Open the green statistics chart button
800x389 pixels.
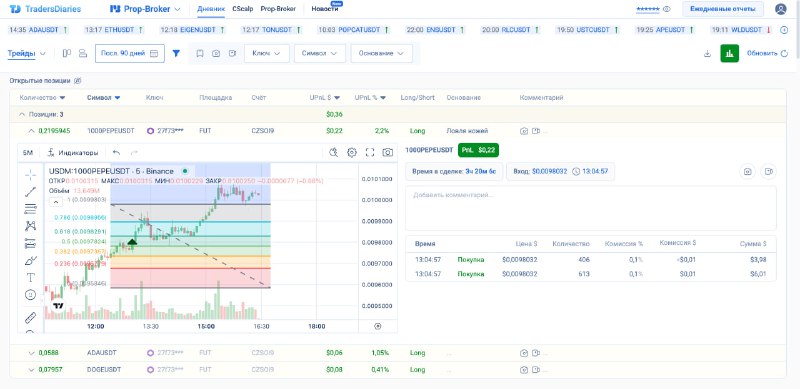tap(730, 53)
